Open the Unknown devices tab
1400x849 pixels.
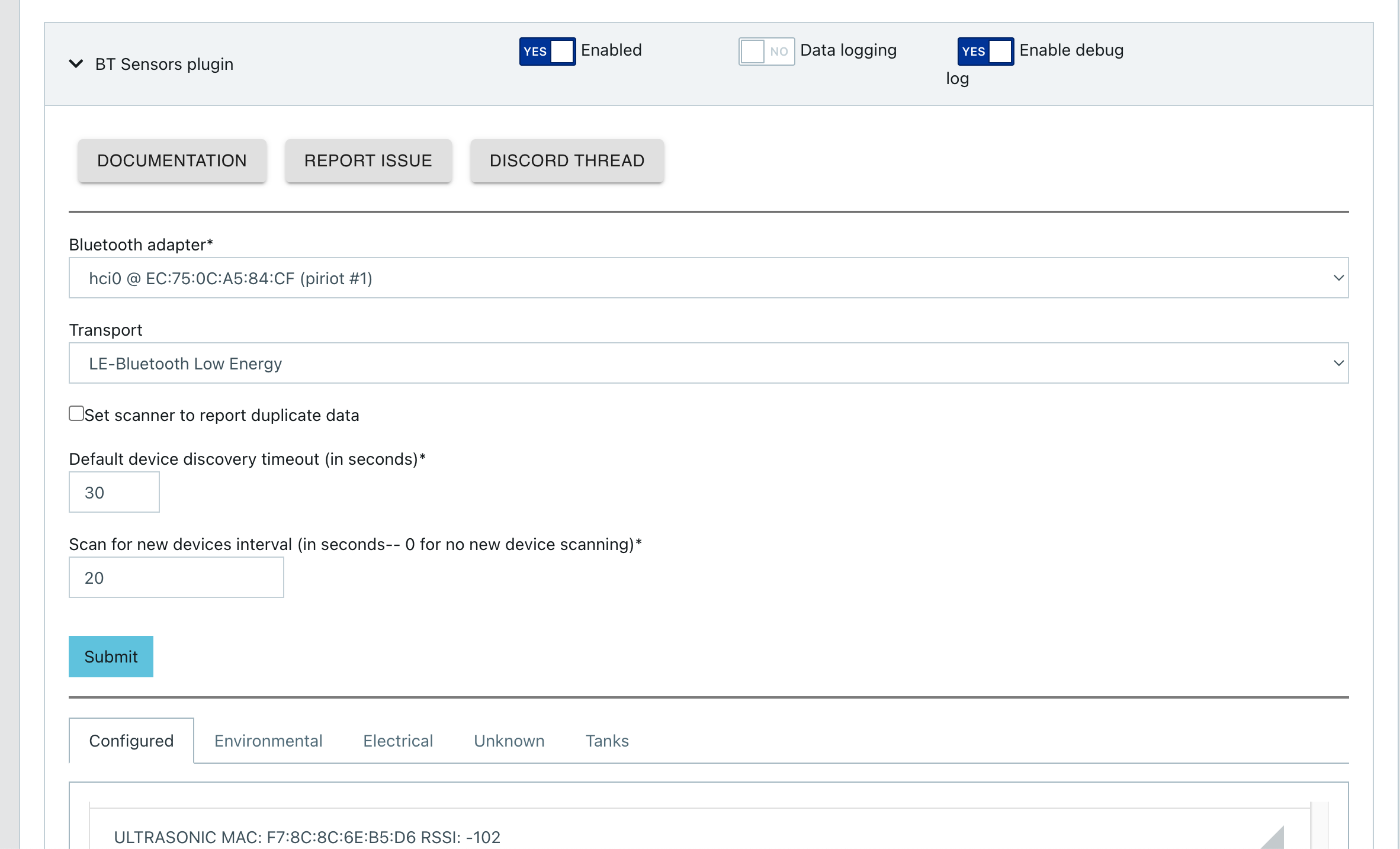tap(509, 741)
